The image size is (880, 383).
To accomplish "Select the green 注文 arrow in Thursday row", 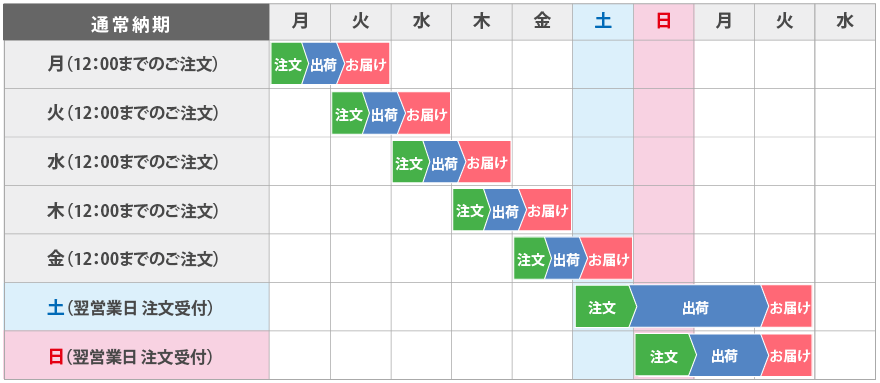I will click(x=470, y=210).
